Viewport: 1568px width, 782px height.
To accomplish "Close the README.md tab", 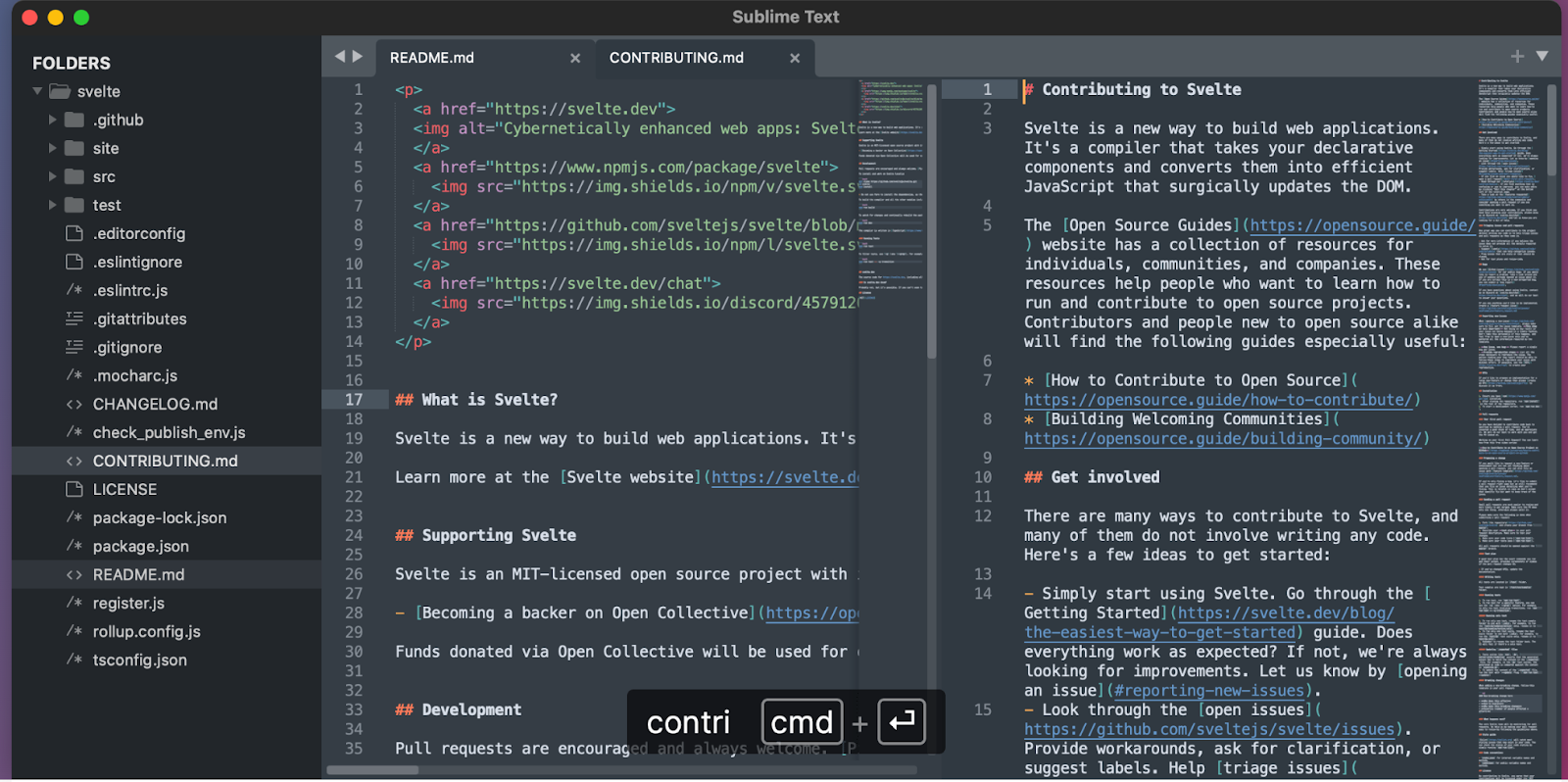I will click(x=575, y=58).
